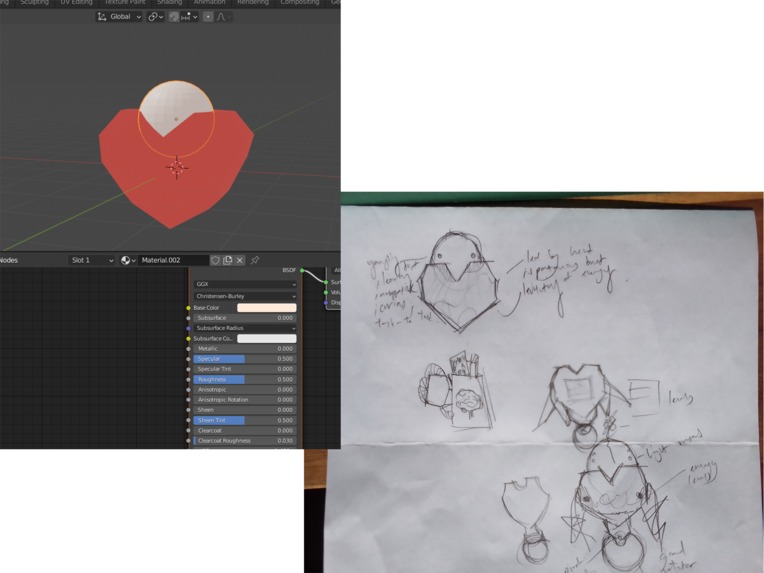Click the purple Displacement input socket
The height and width of the screenshot is (573, 764).
(326, 303)
